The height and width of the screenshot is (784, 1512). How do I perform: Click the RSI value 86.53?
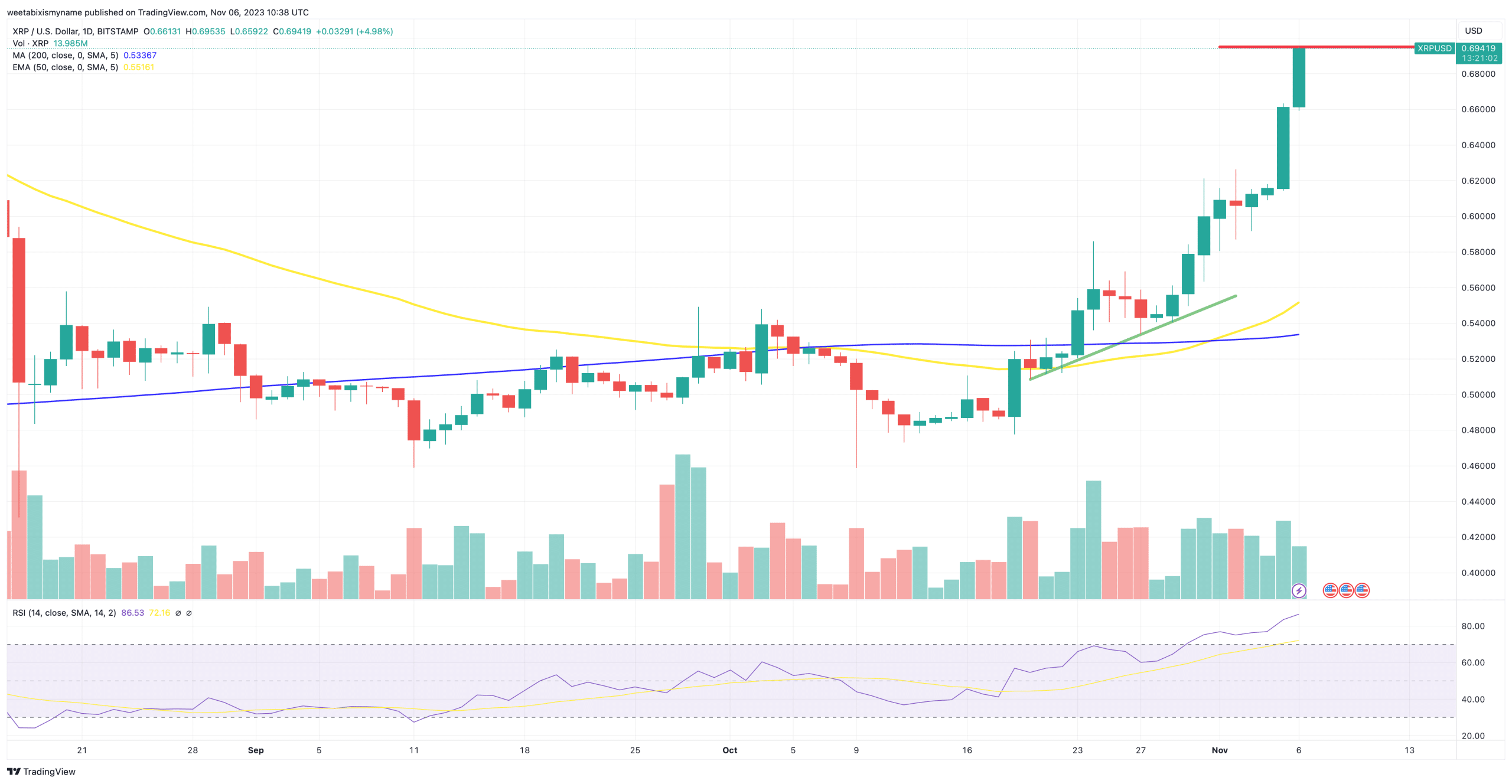pos(132,613)
